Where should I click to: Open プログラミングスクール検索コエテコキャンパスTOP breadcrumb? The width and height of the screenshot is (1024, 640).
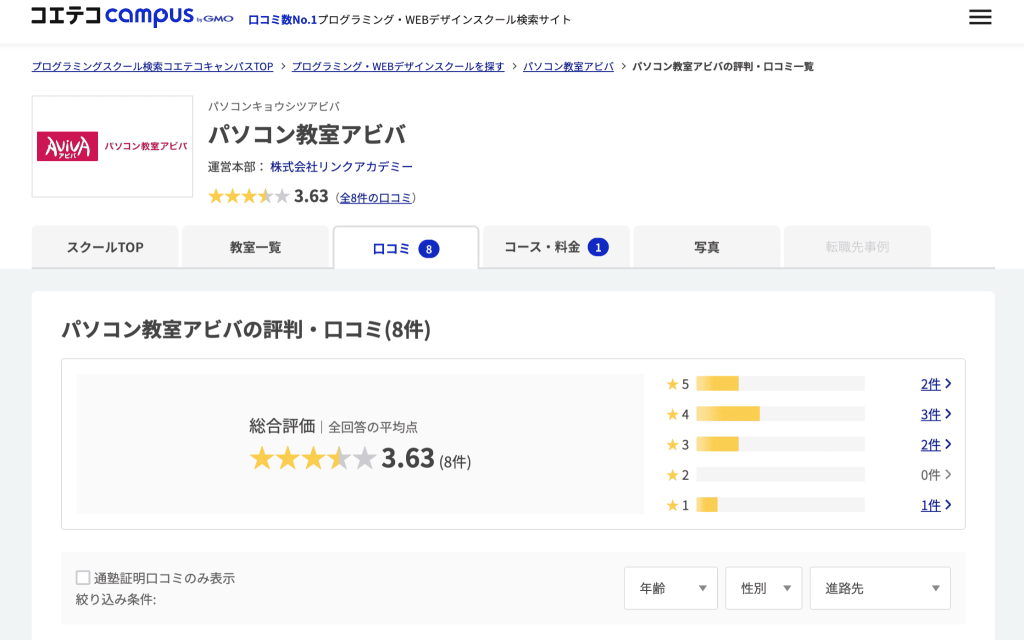(x=152, y=67)
